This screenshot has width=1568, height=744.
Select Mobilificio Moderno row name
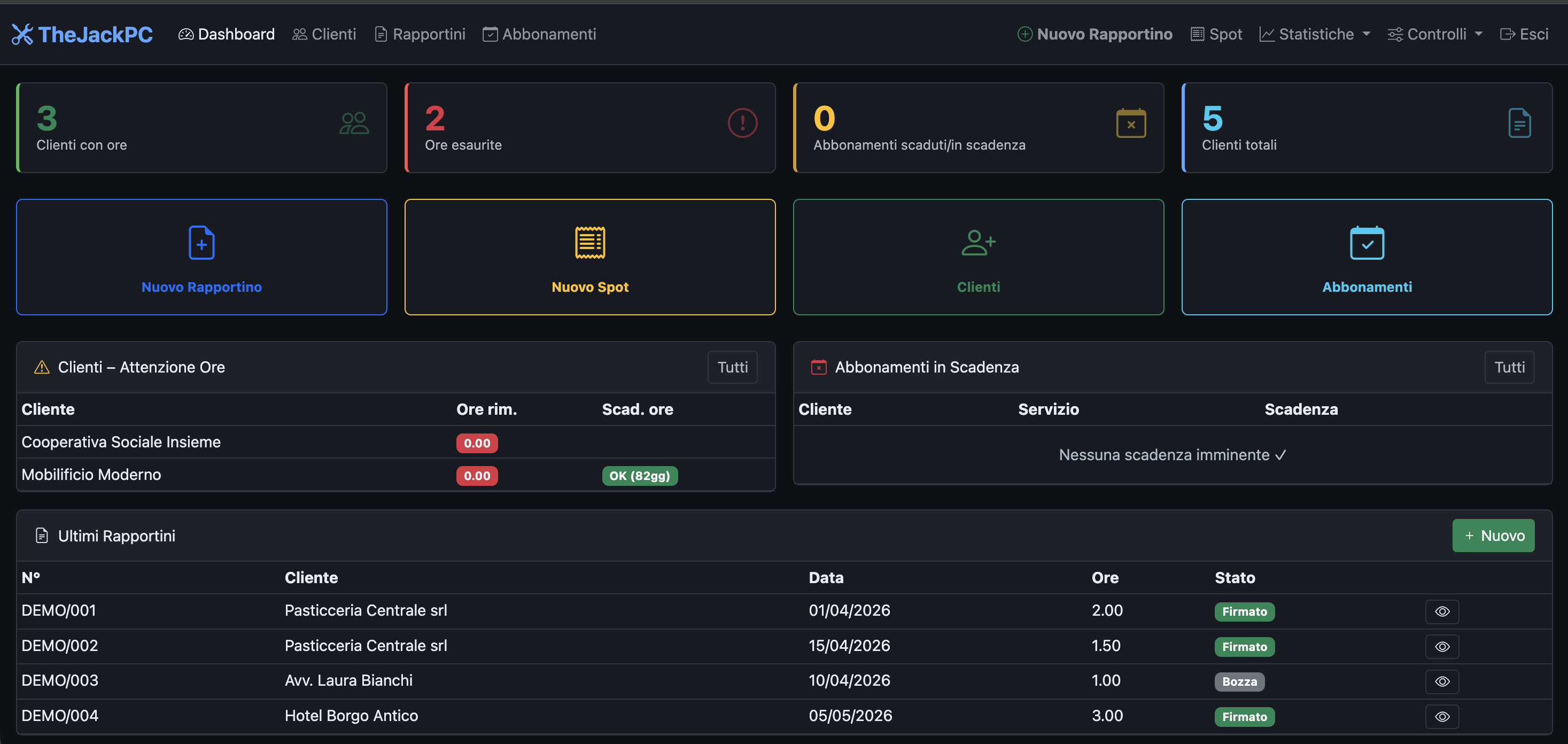pyautogui.click(x=91, y=474)
